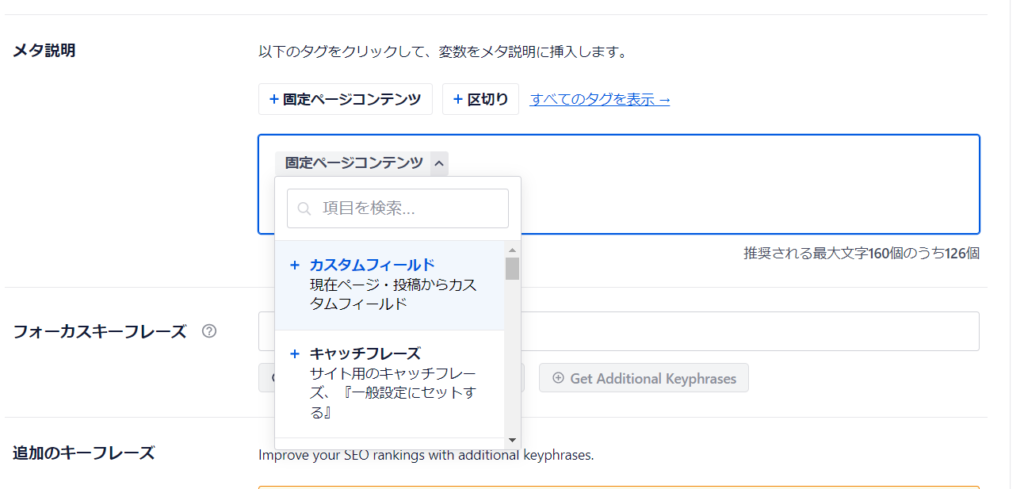Click the plus icon on 固定ページコンテンツ button

point(273,99)
